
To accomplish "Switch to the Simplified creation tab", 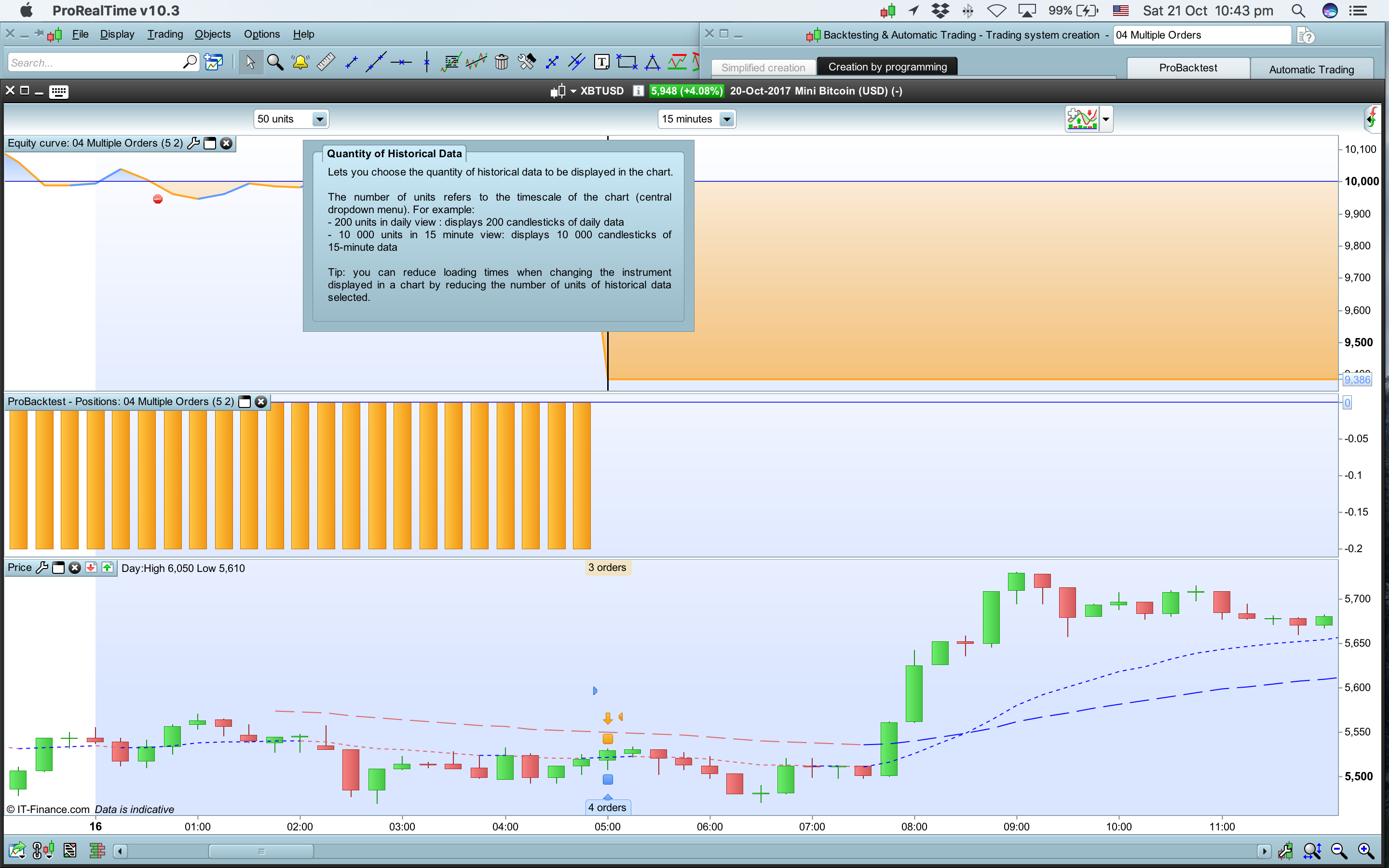I will click(763, 68).
